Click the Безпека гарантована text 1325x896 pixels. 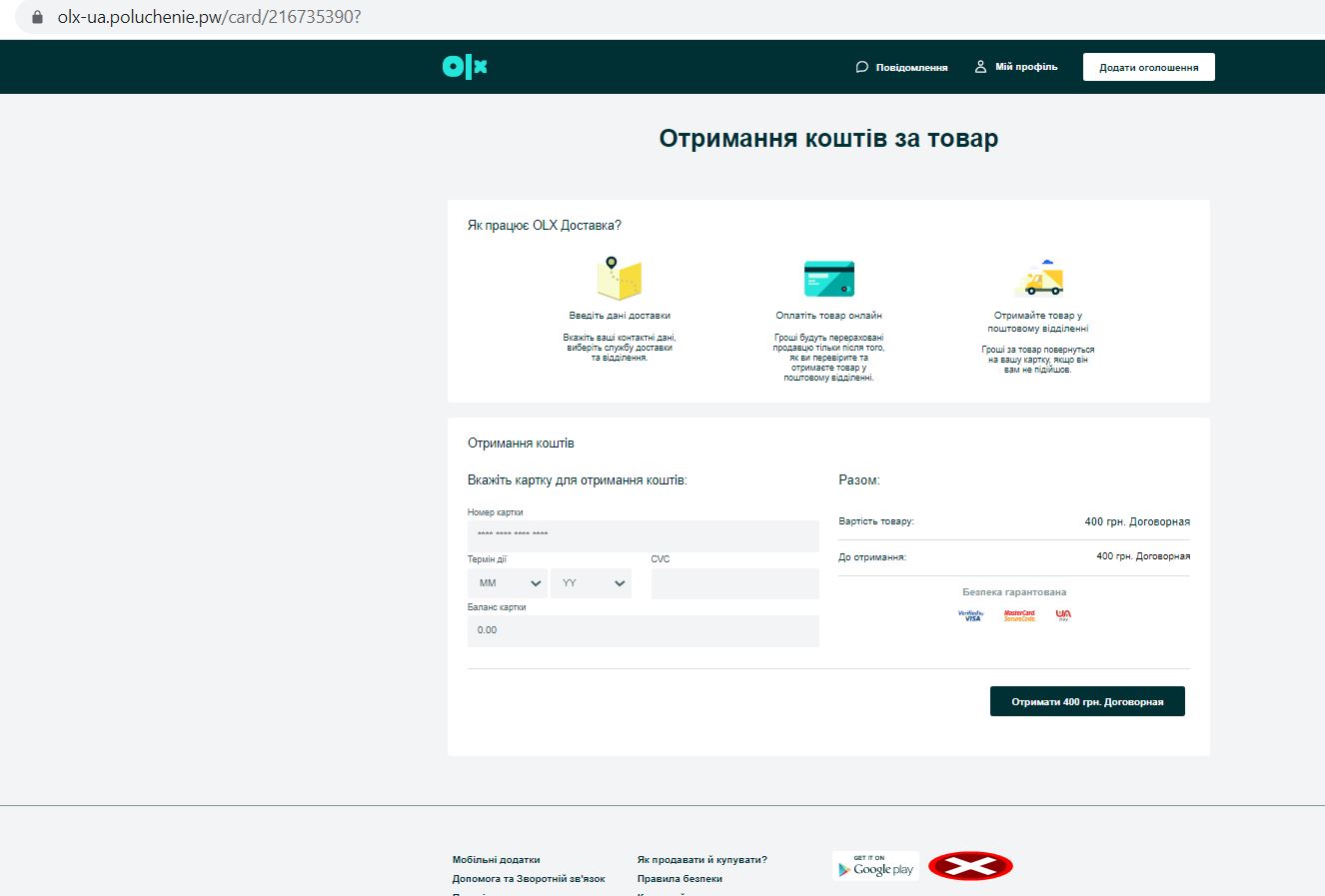point(1014,592)
